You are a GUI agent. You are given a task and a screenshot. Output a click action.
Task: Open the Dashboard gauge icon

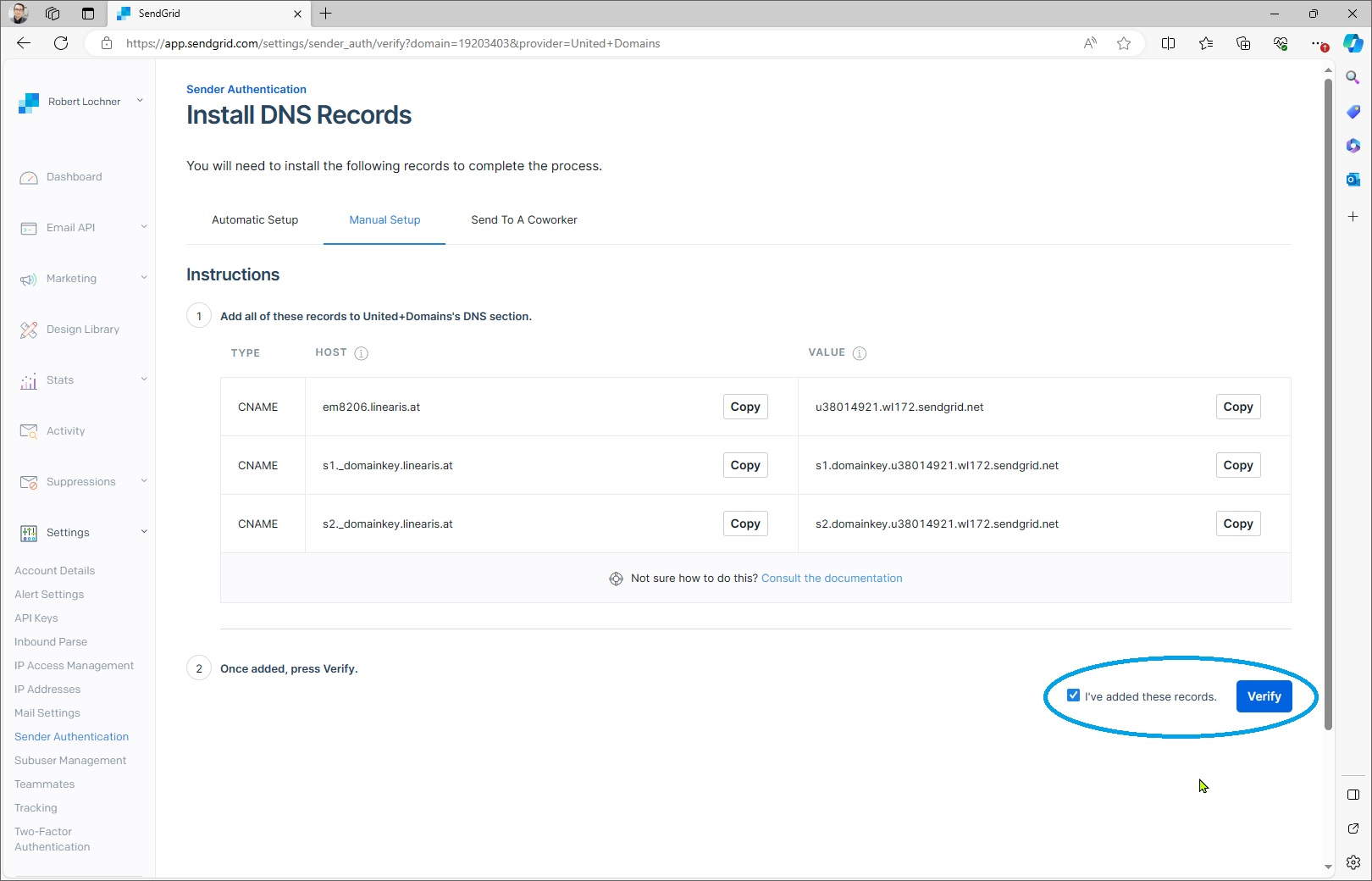[29, 178]
